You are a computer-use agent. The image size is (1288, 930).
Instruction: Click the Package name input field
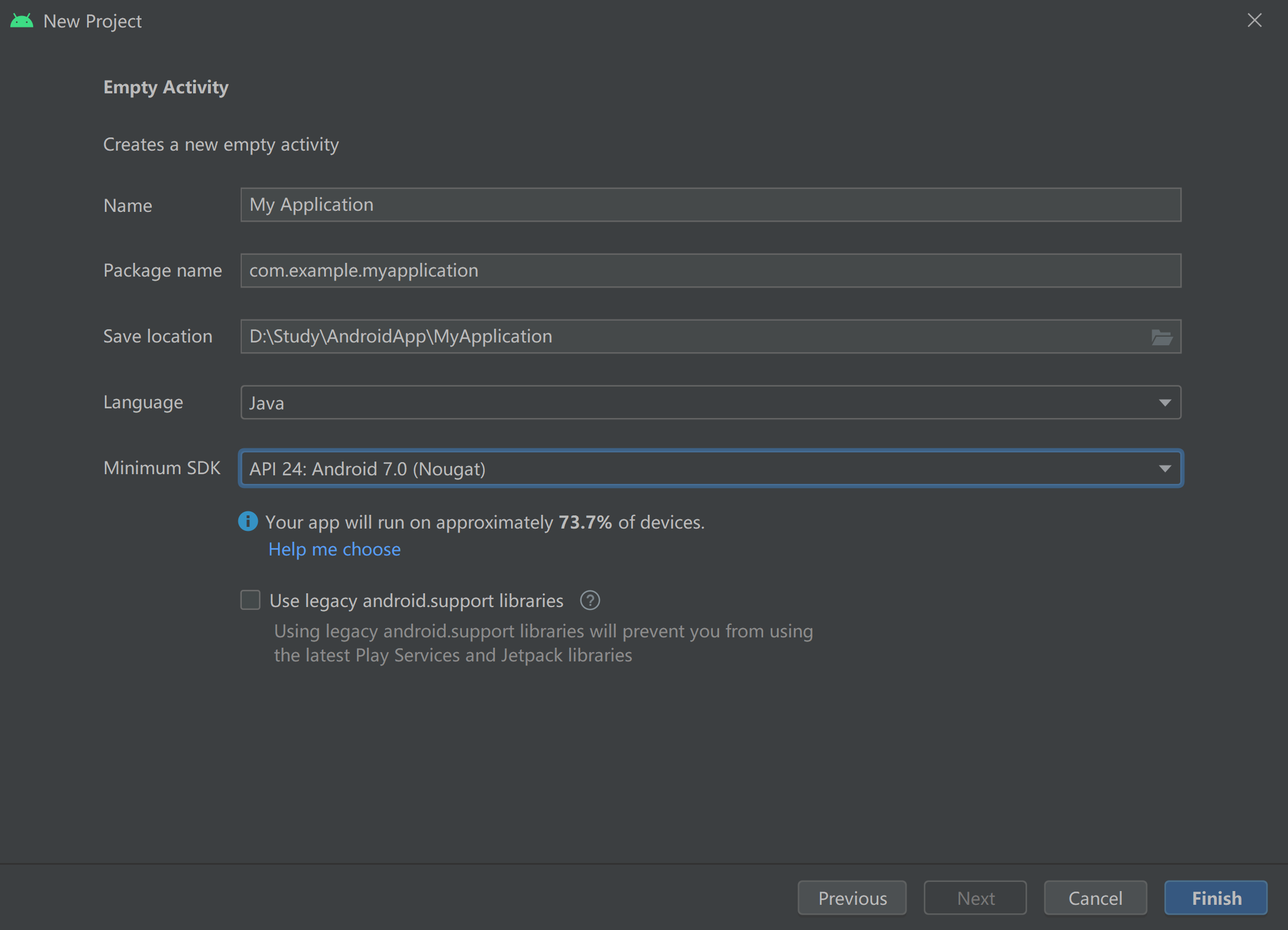711,270
